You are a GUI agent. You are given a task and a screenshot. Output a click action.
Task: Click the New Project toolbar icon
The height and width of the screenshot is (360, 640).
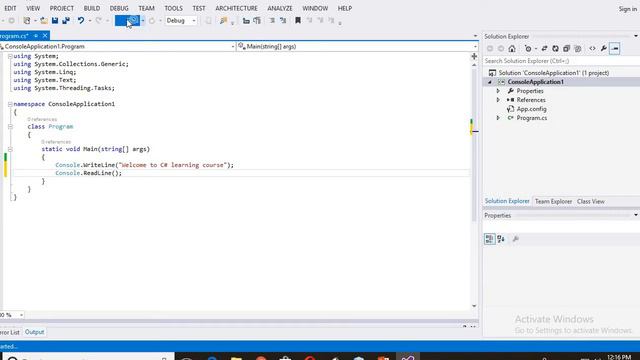[x=27, y=20]
